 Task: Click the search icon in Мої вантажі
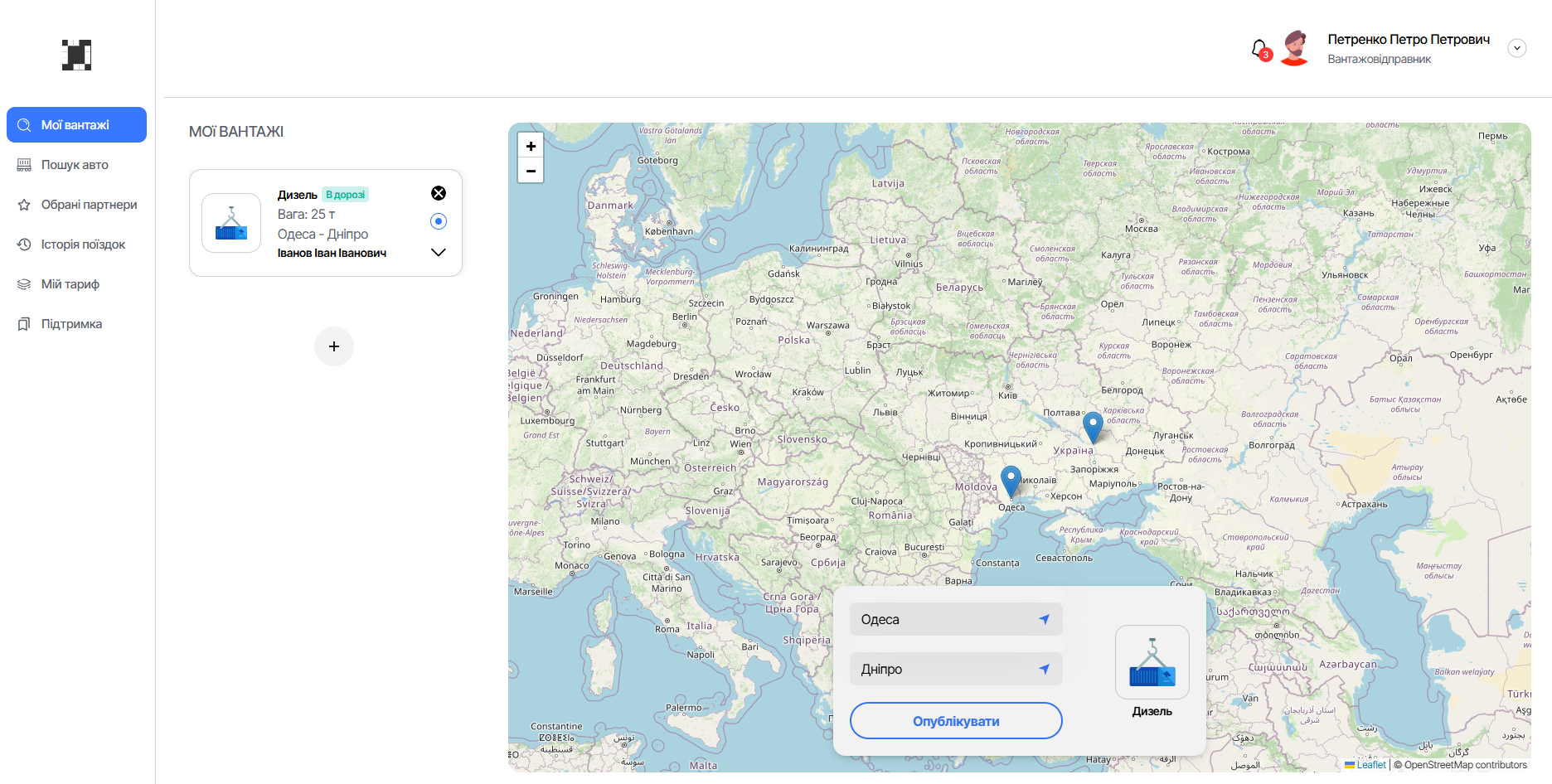click(x=24, y=125)
